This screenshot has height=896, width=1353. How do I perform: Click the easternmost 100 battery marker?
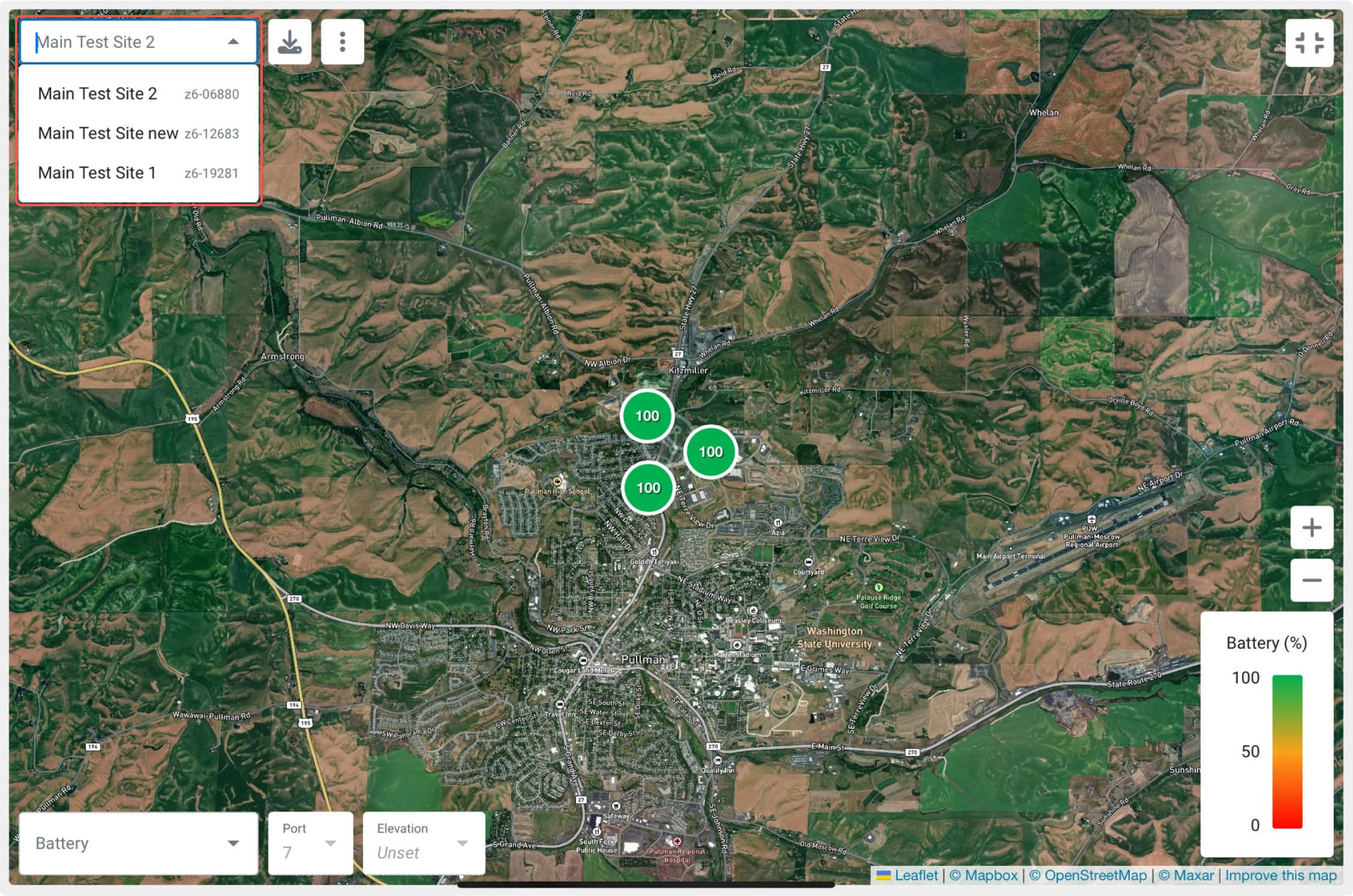[710, 452]
